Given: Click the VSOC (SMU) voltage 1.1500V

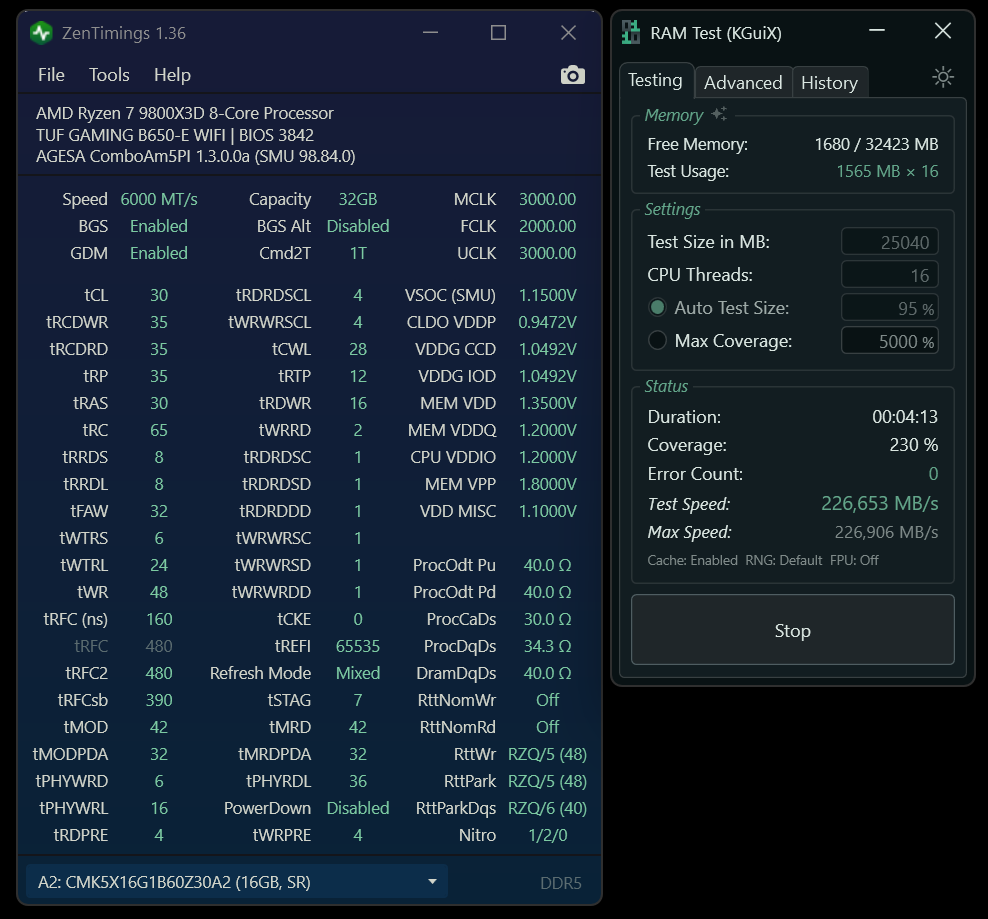Looking at the screenshot, I should 548,295.
